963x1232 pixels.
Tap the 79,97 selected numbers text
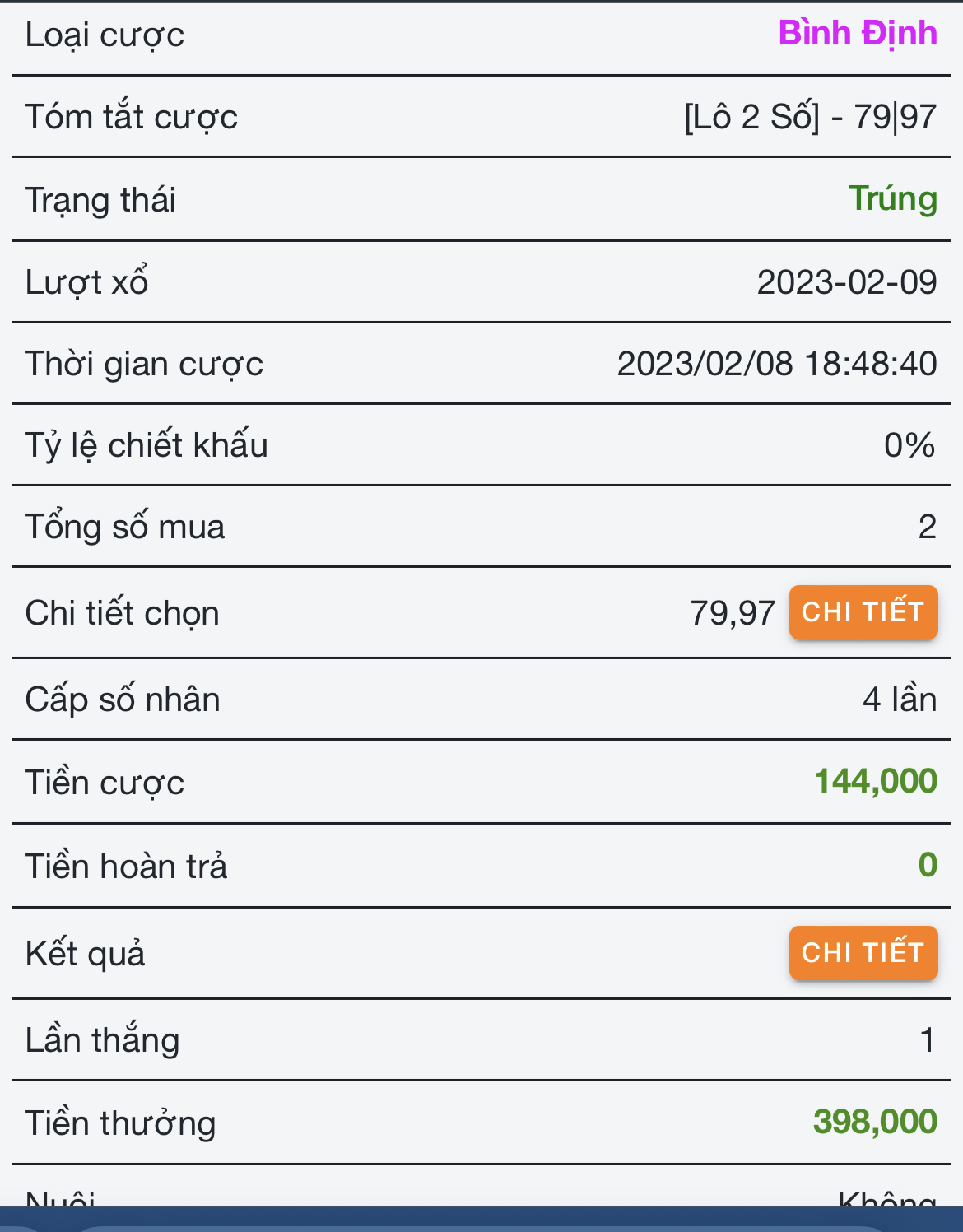click(733, 613)
